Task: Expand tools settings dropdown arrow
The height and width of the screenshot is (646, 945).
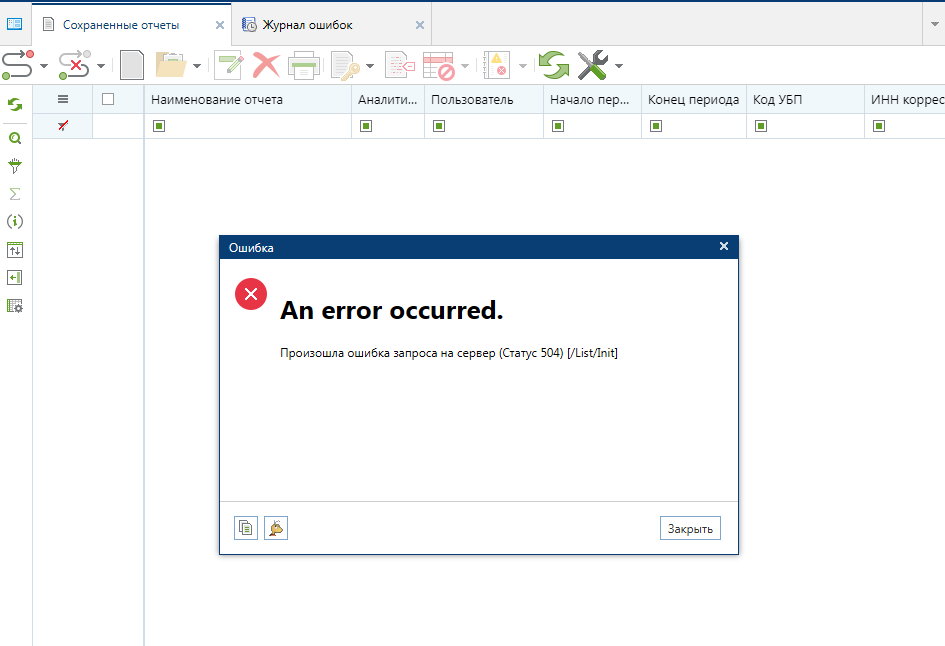Action: 619,66
